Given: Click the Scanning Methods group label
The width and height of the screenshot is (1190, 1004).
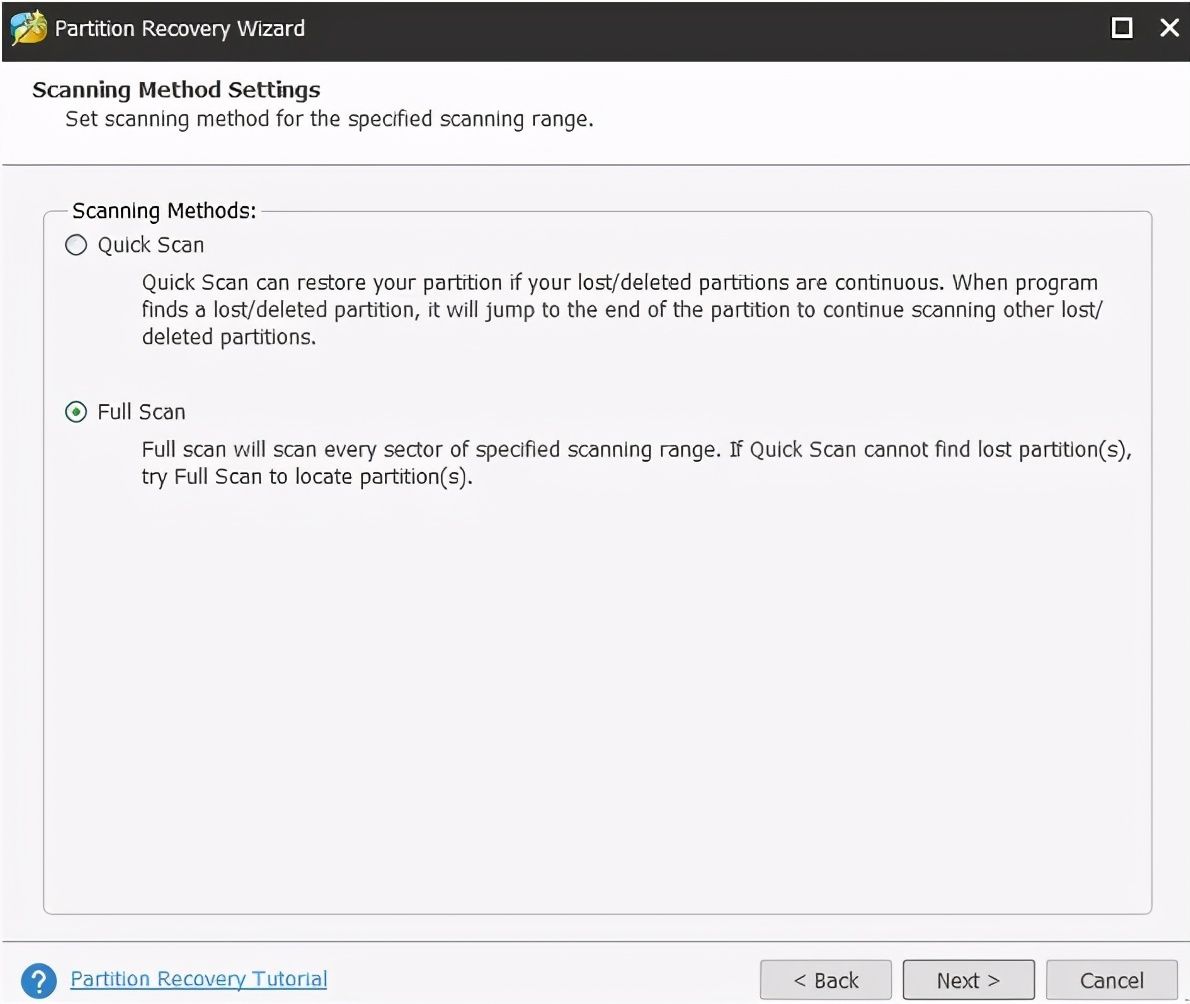Looking at the screenshot, I should pyautogui.click(x=164, y=211).
